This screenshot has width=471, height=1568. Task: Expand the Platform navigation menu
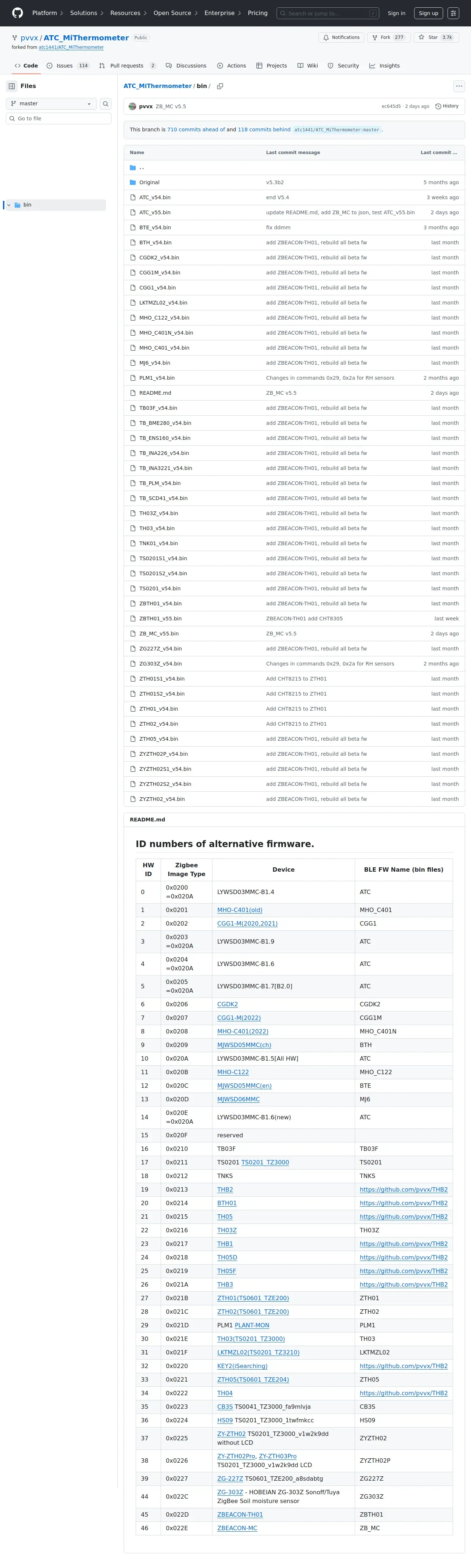pyautogui.click(x=47, y=13)
